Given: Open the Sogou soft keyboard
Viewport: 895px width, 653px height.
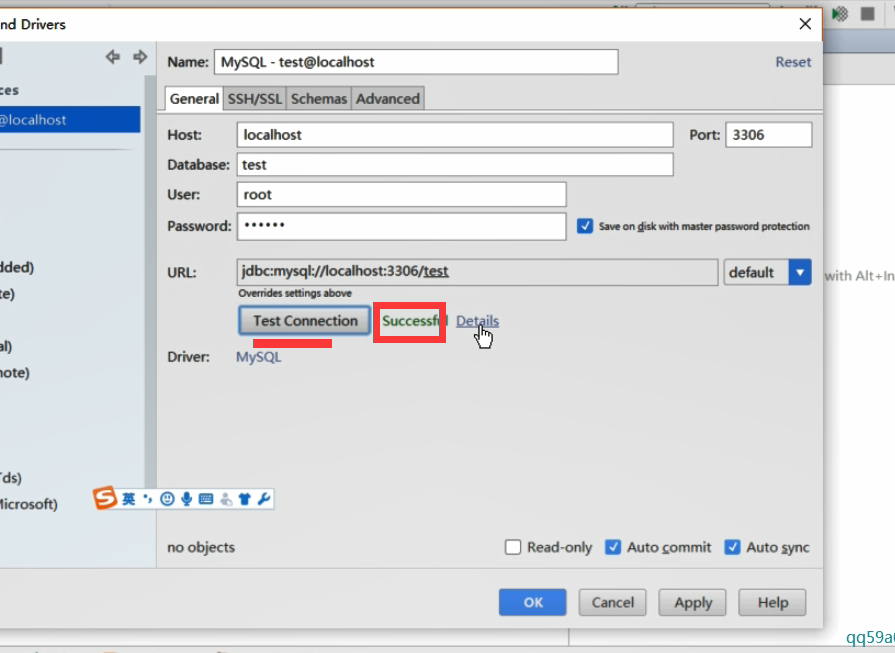Looking at the screenshot, I should coord(206,499).
